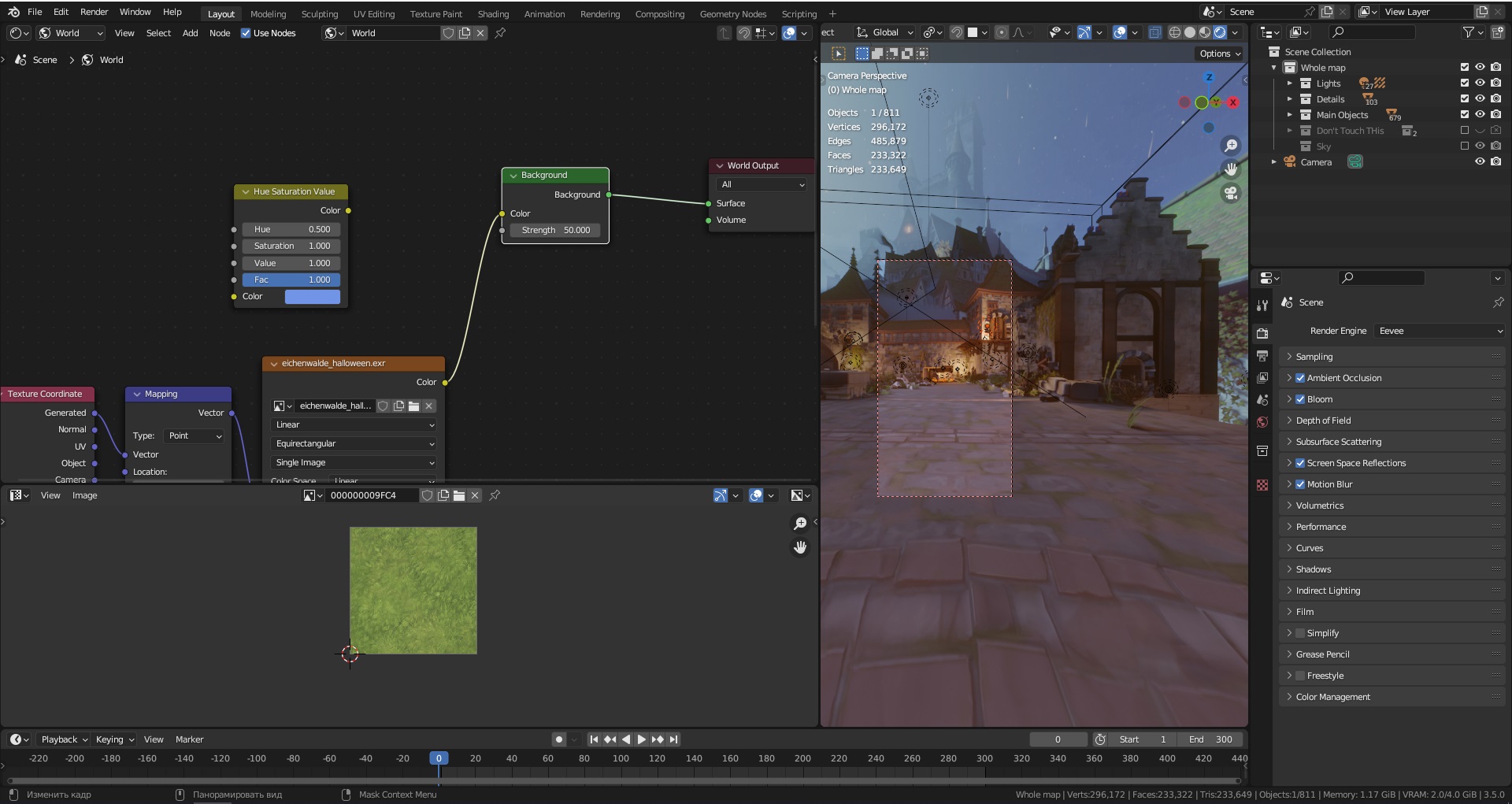This screenshot has width=1512, height=804.
Task: Expand the Color Management panel
Action: [x=1332, y=697]
